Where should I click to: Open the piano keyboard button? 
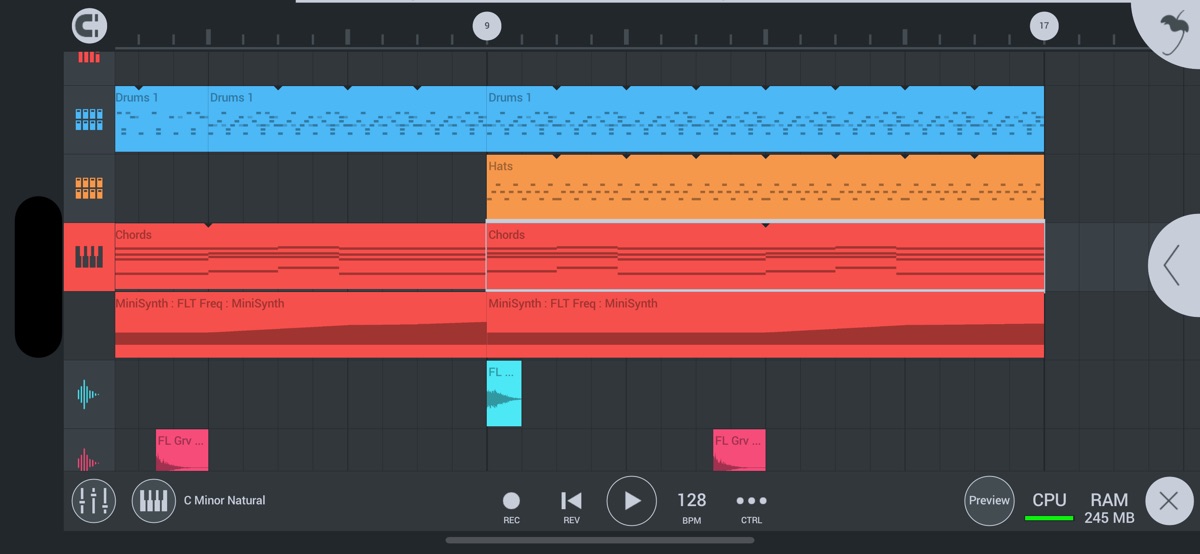click(153, 501)
